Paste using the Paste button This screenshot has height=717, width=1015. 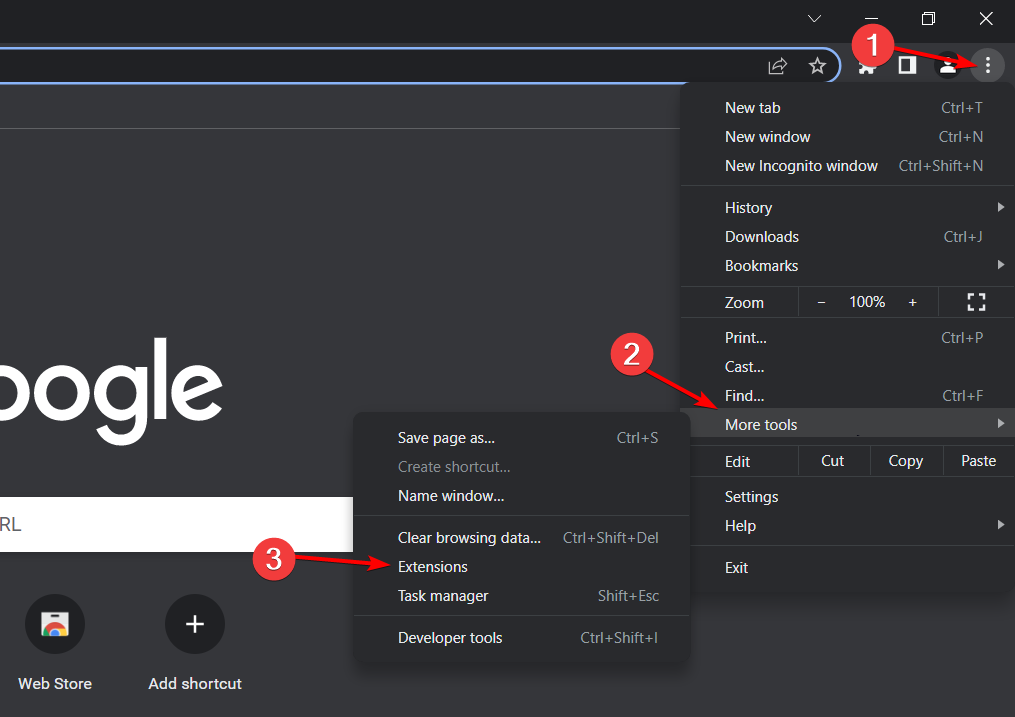coord(978,461)
